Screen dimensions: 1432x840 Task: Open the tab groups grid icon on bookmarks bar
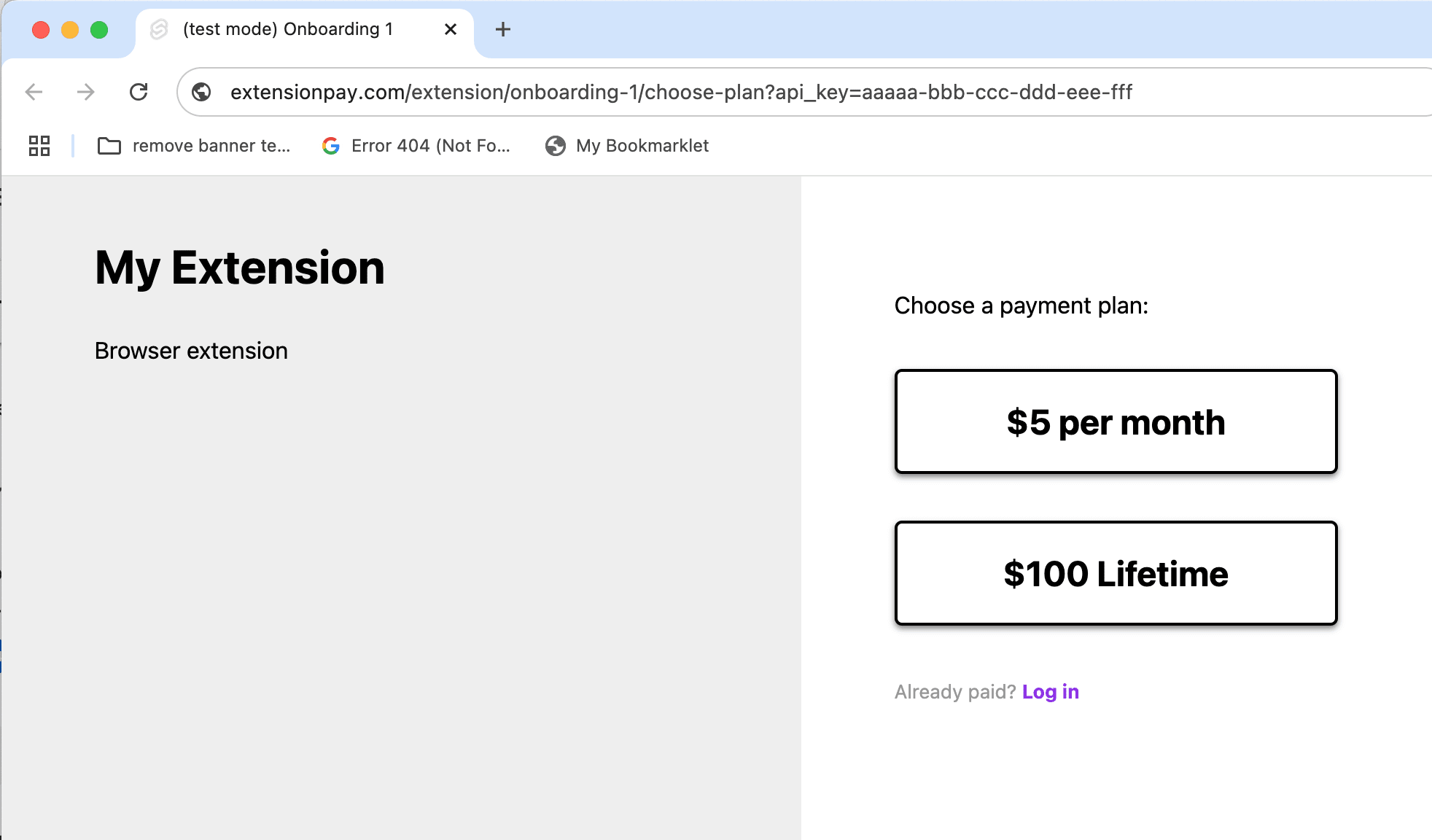[x=39, y=146]
